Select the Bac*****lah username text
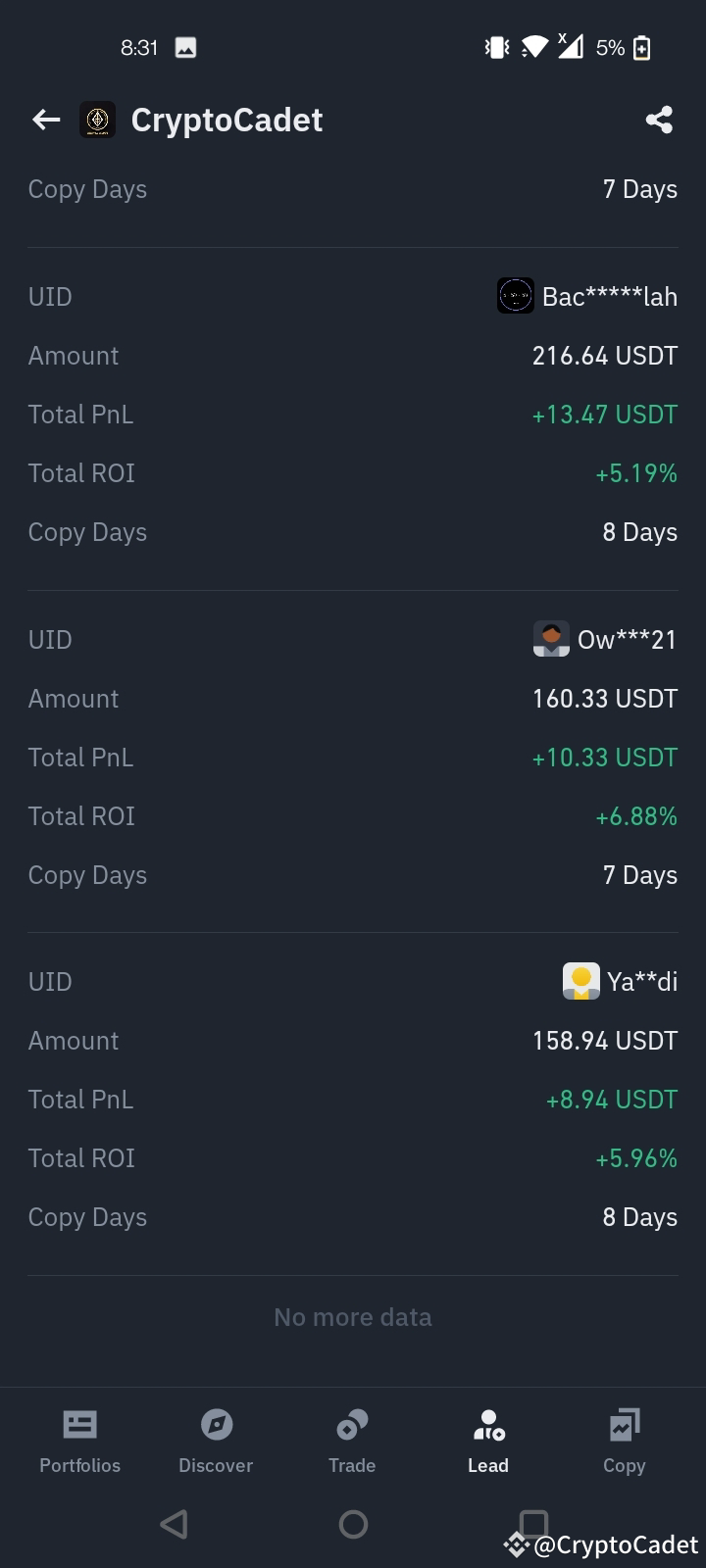Screen dimensions: 706x1568 pos(610,297)
